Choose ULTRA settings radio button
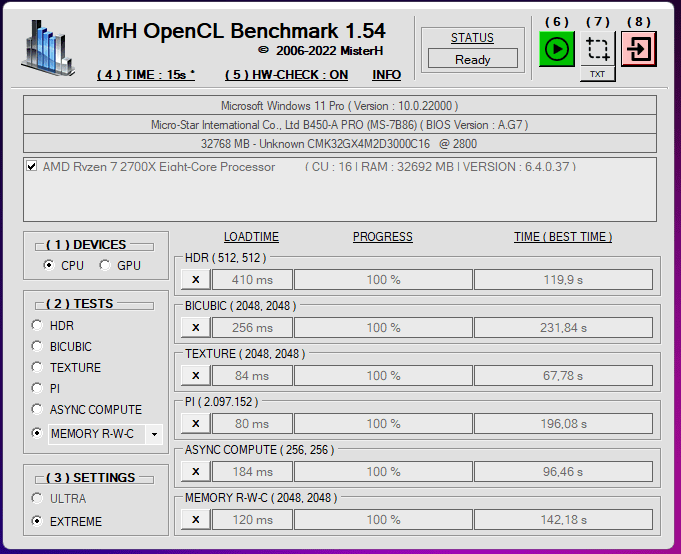 point(37,498)
